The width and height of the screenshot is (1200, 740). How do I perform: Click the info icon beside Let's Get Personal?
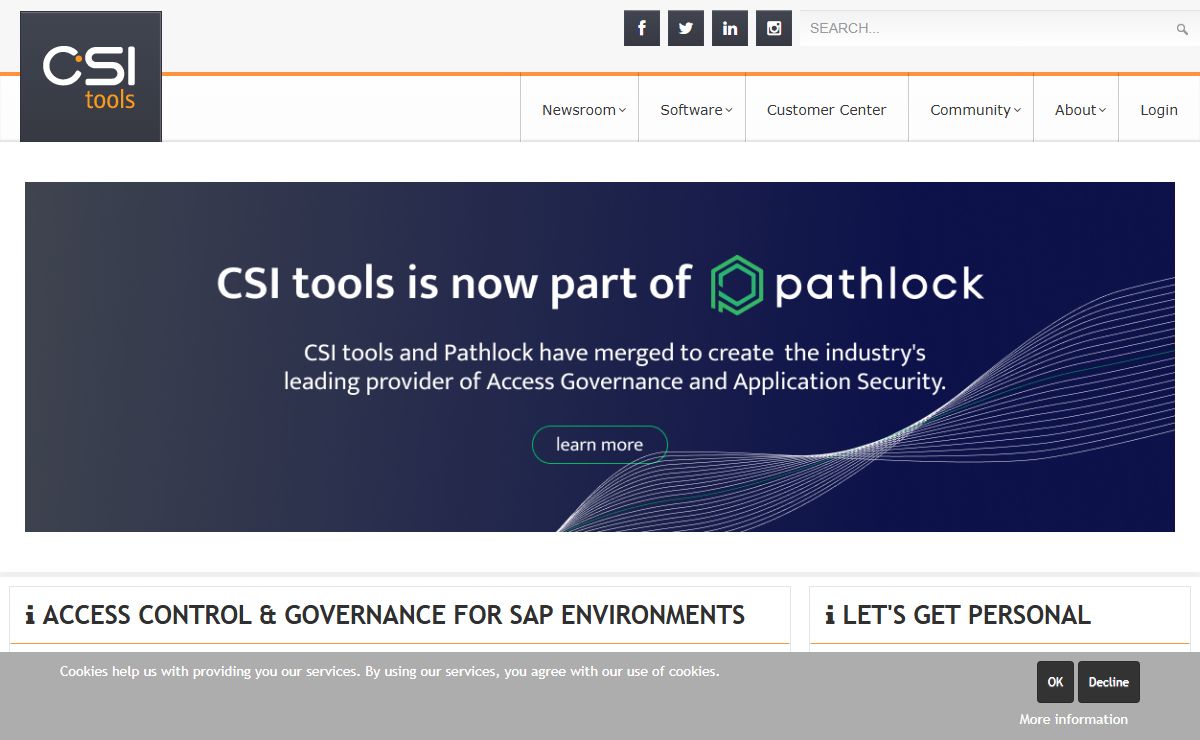pos(830,615)
